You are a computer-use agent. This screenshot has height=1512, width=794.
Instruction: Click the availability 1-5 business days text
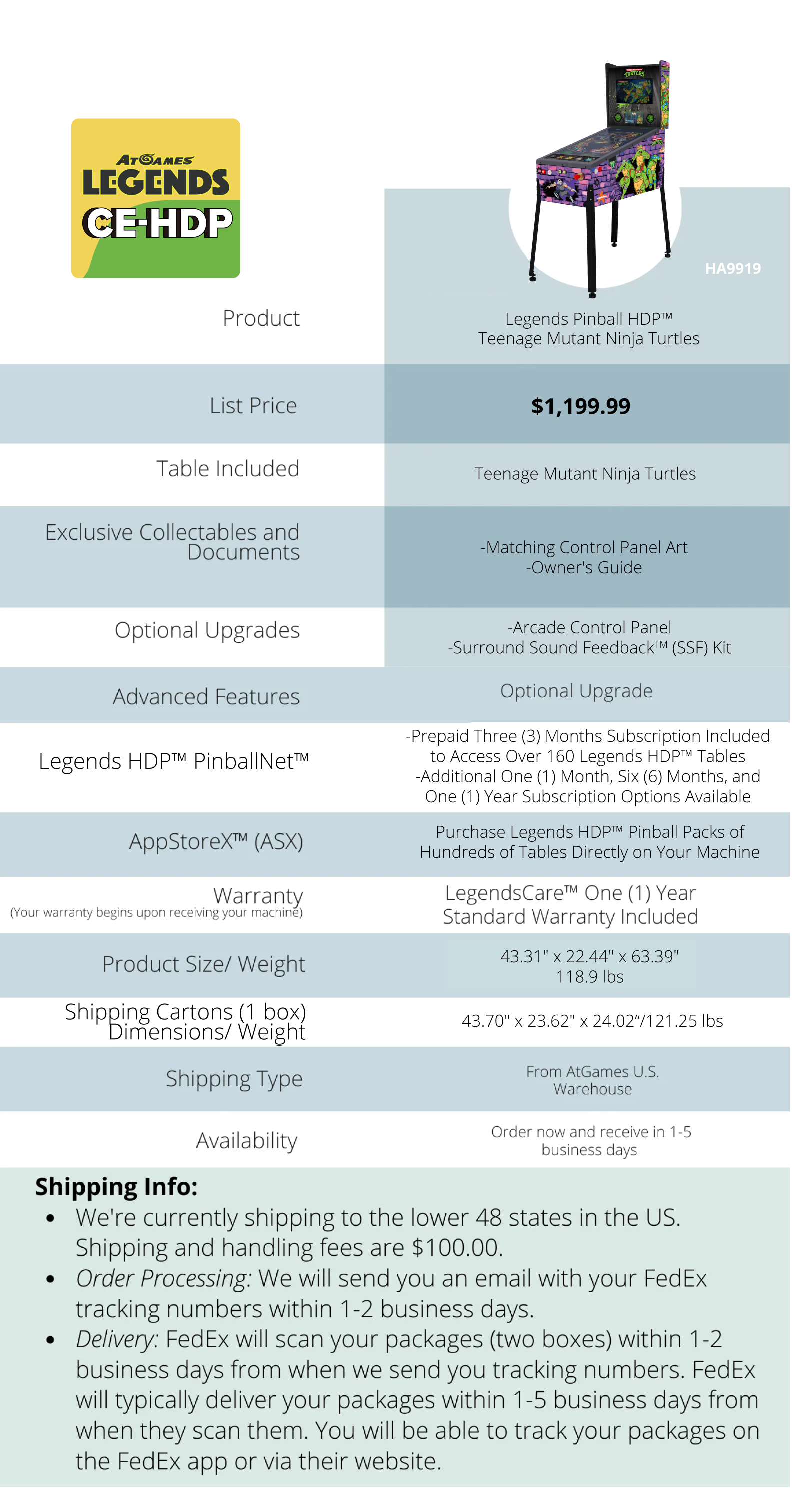(x=591, y=1140)
